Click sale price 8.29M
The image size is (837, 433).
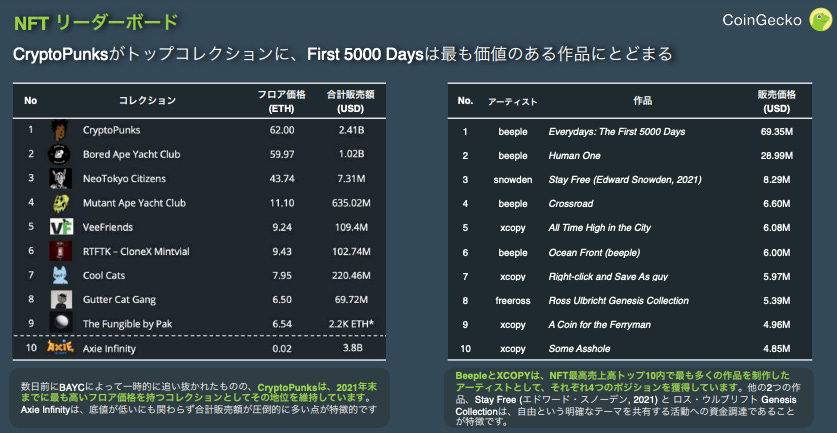pos(776,180)
